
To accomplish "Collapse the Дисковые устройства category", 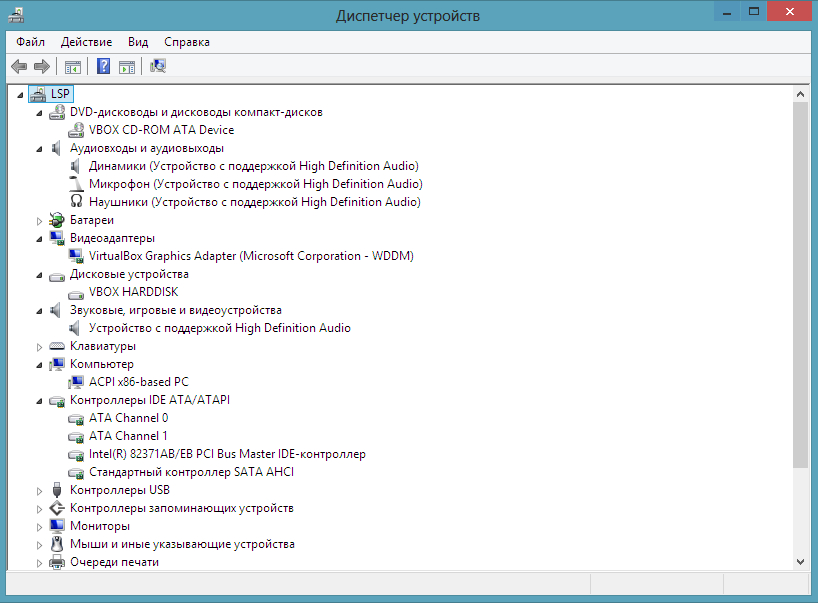I will (x=40, y=275).
